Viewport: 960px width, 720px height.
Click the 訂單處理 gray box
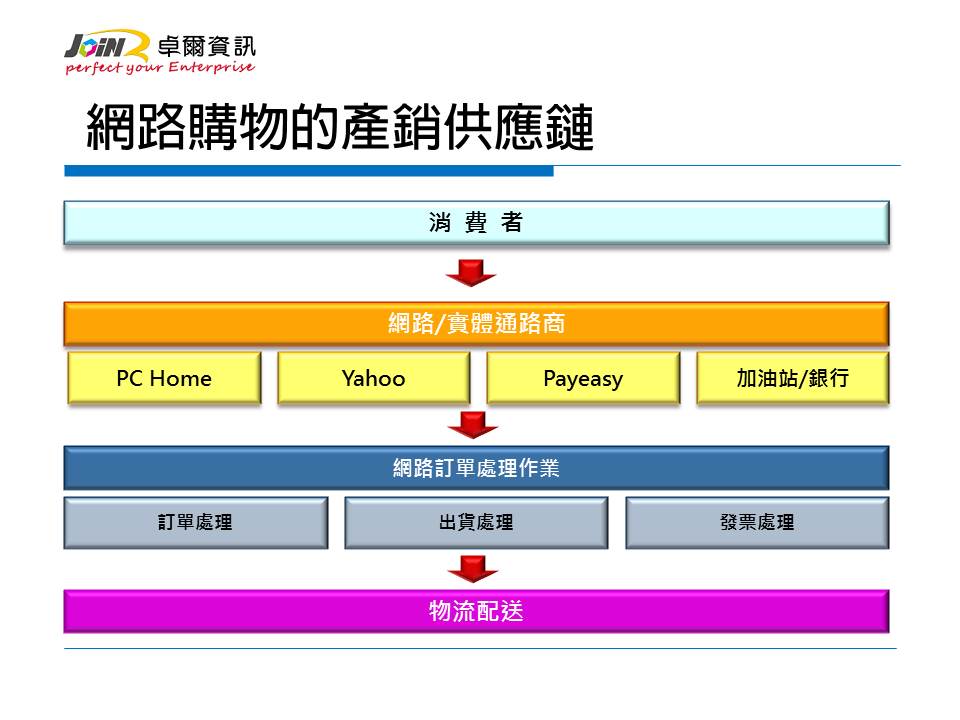(196, 522)
